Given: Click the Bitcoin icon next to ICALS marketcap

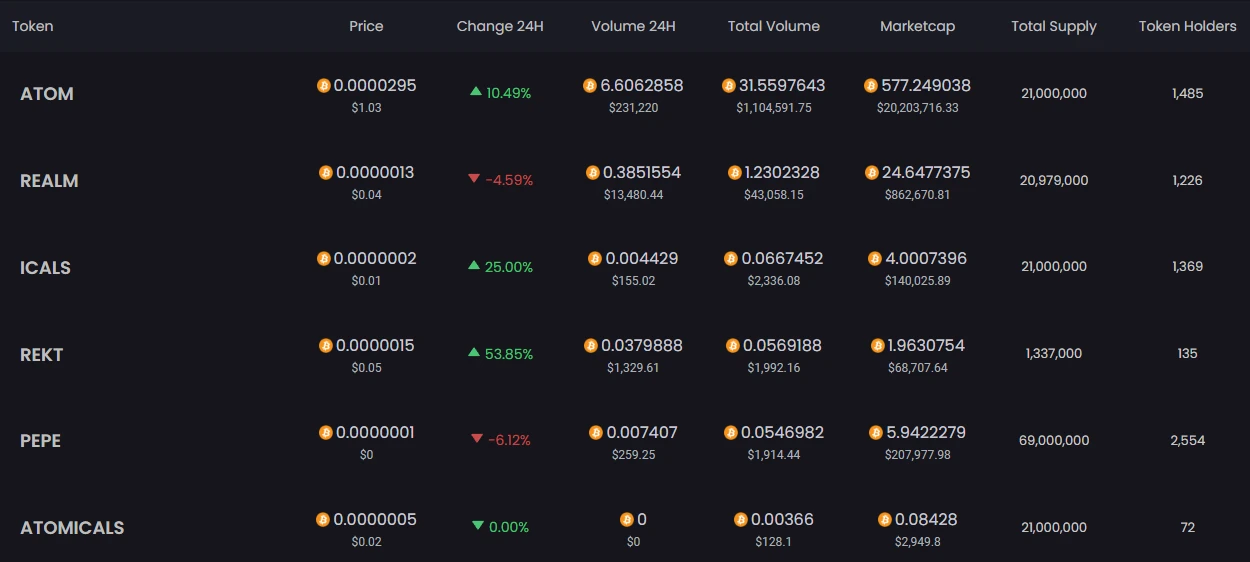Looking at the screenshot, I should coord(875,259).
